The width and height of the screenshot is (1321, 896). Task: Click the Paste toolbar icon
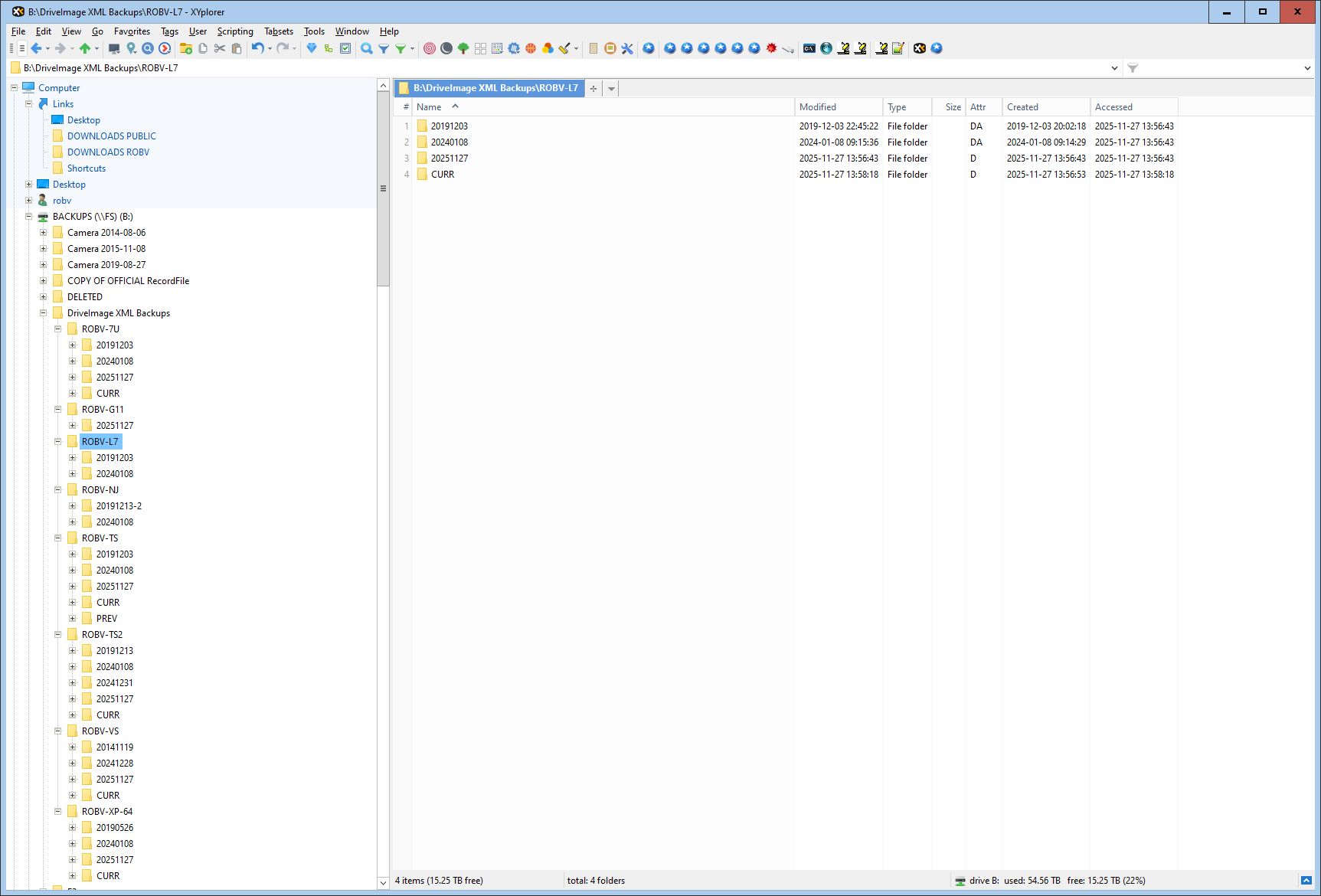coord(237,48)
